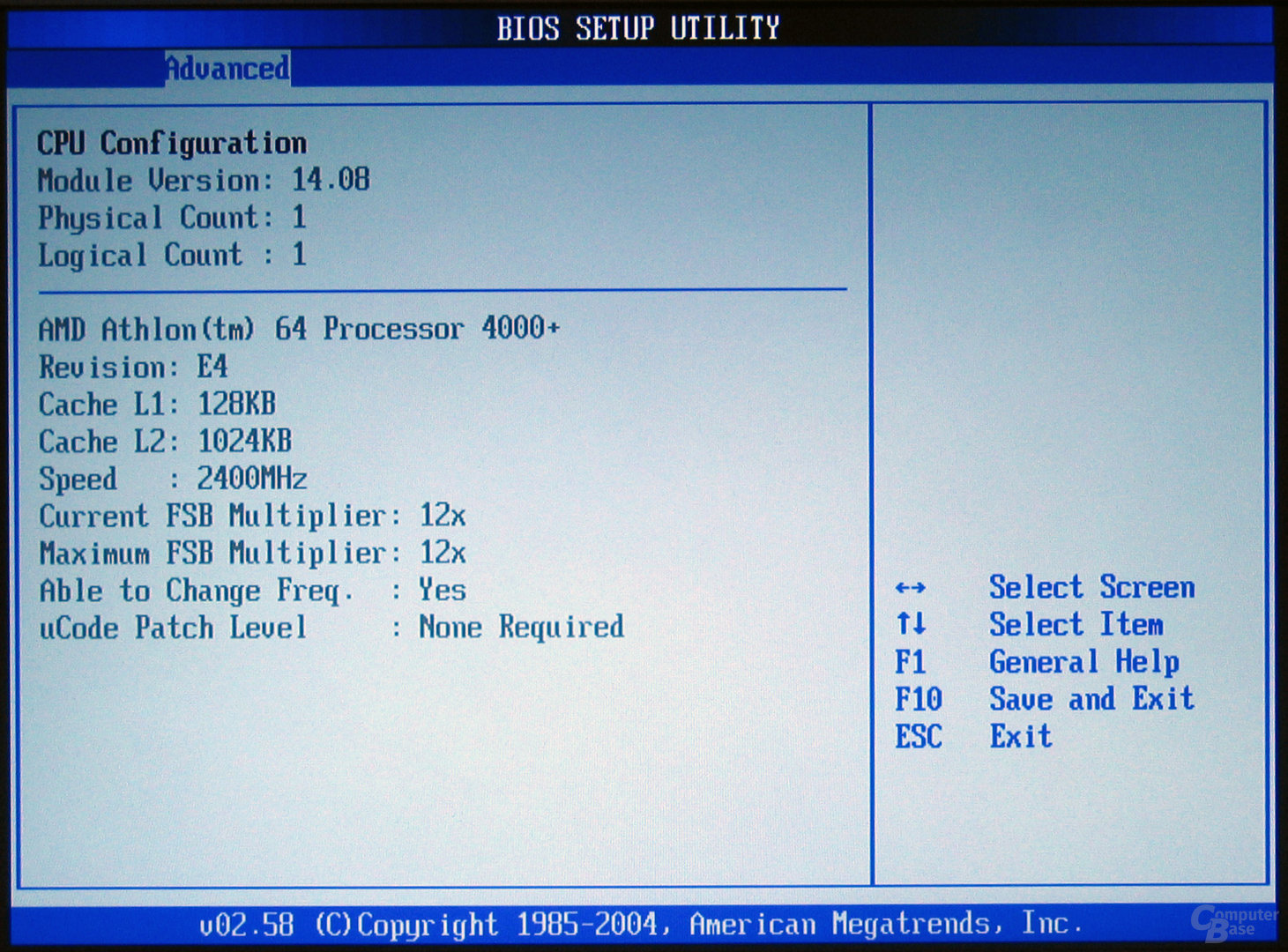Click up-down arrows icon for Select Item
Viewport: 1288px width, 952px height.
(911, 624)
